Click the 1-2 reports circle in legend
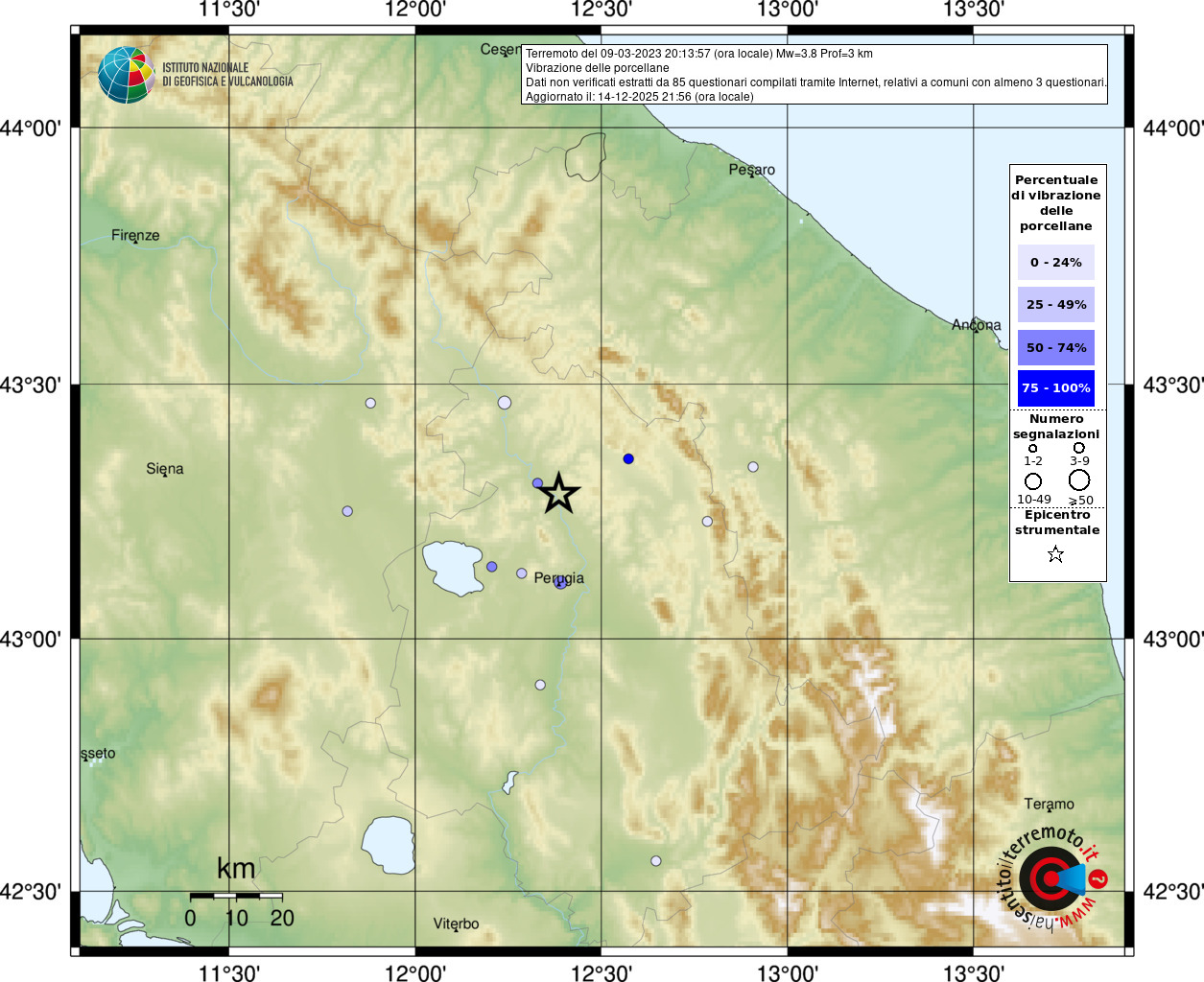 click(1033, 448)
